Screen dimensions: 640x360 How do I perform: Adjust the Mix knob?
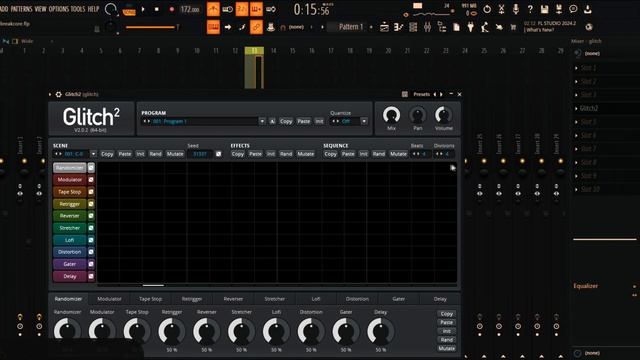391,115
